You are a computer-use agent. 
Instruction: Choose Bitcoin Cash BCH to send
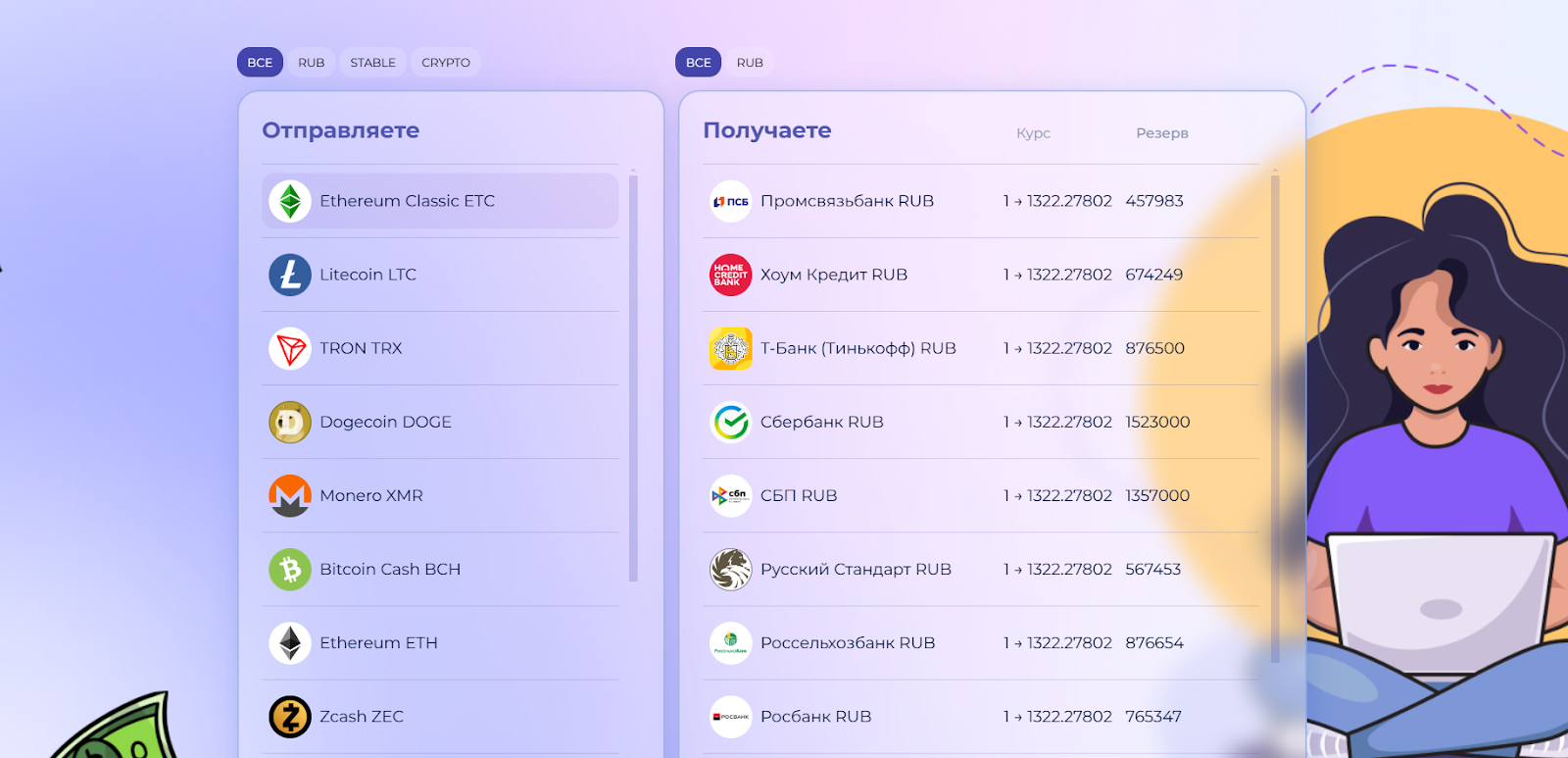[x=440, y=569]
